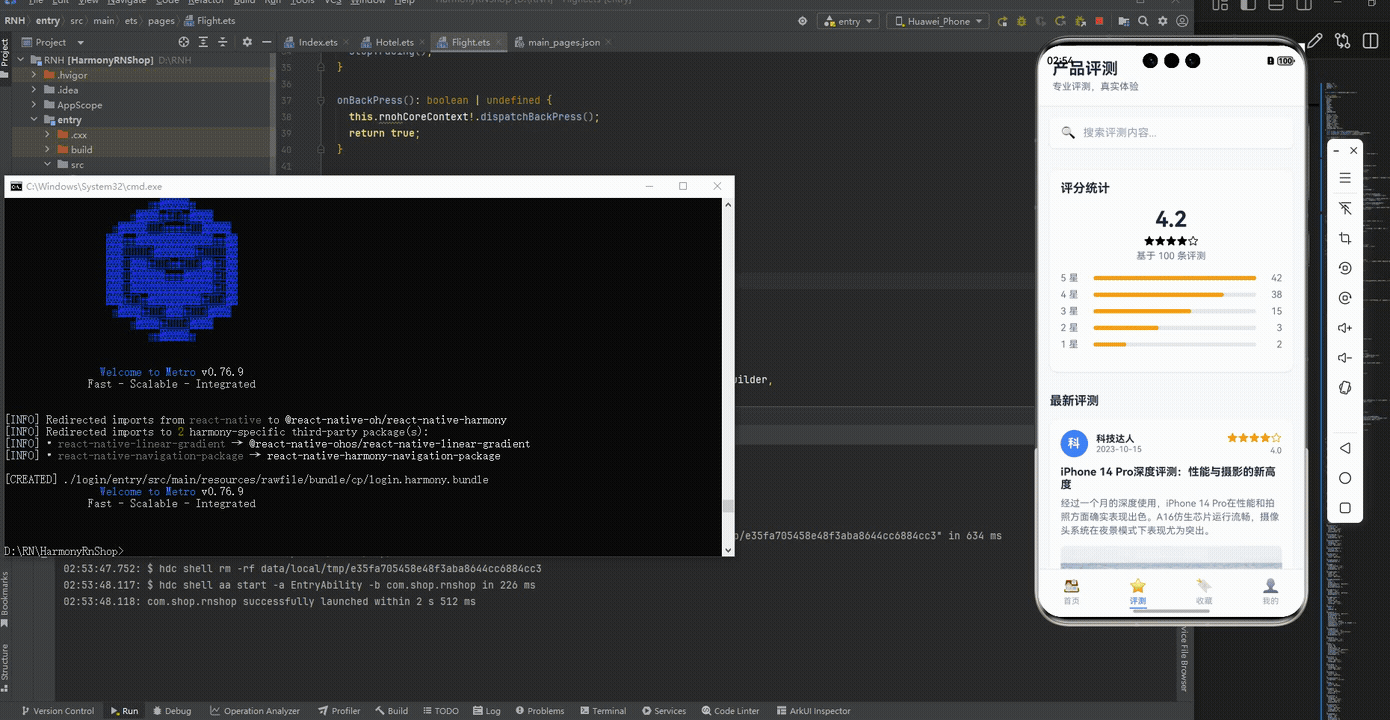Viewport: 1390px width, 720px height.
Task: Open the Log tool window
Action: pyautogui.click(x=486, y=711)
